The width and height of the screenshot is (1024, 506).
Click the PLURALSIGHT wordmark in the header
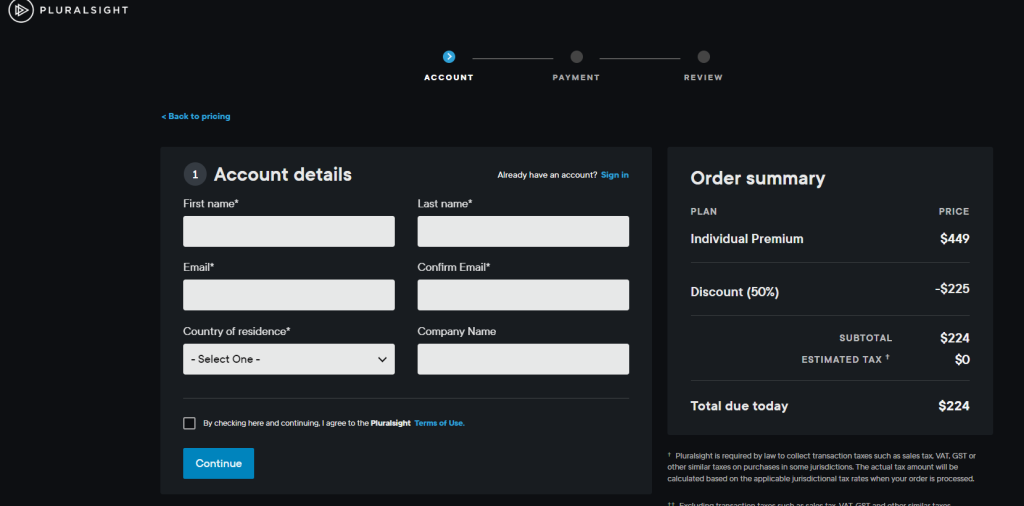pyautogui.click(x=84, y=10)
